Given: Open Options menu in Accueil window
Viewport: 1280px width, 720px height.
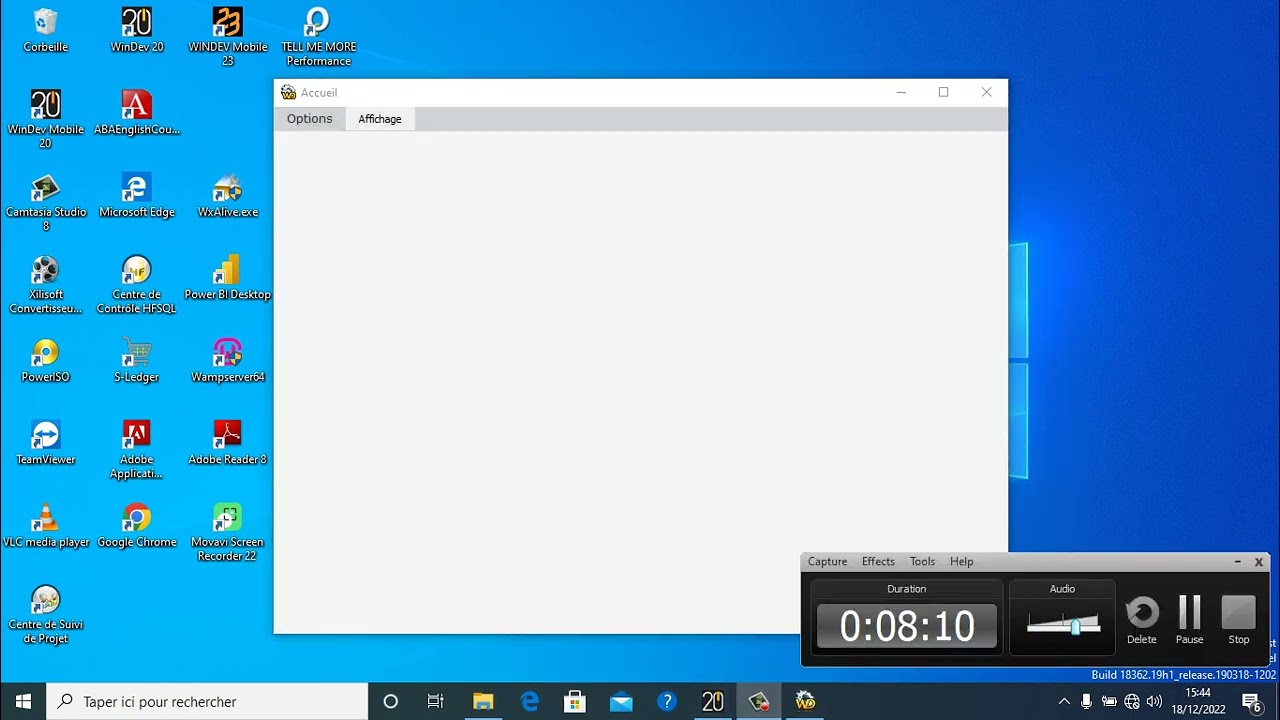Looking at the screenshot, I should point(309,119).
